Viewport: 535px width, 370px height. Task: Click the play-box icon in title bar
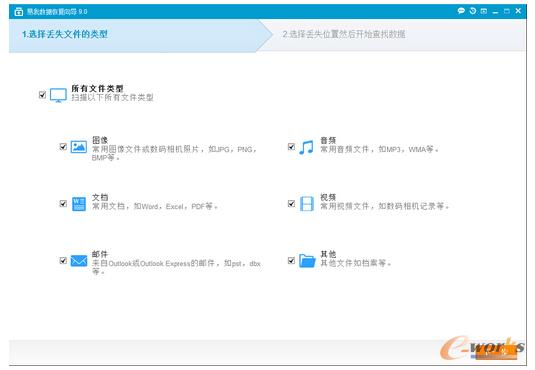(484, 11)
